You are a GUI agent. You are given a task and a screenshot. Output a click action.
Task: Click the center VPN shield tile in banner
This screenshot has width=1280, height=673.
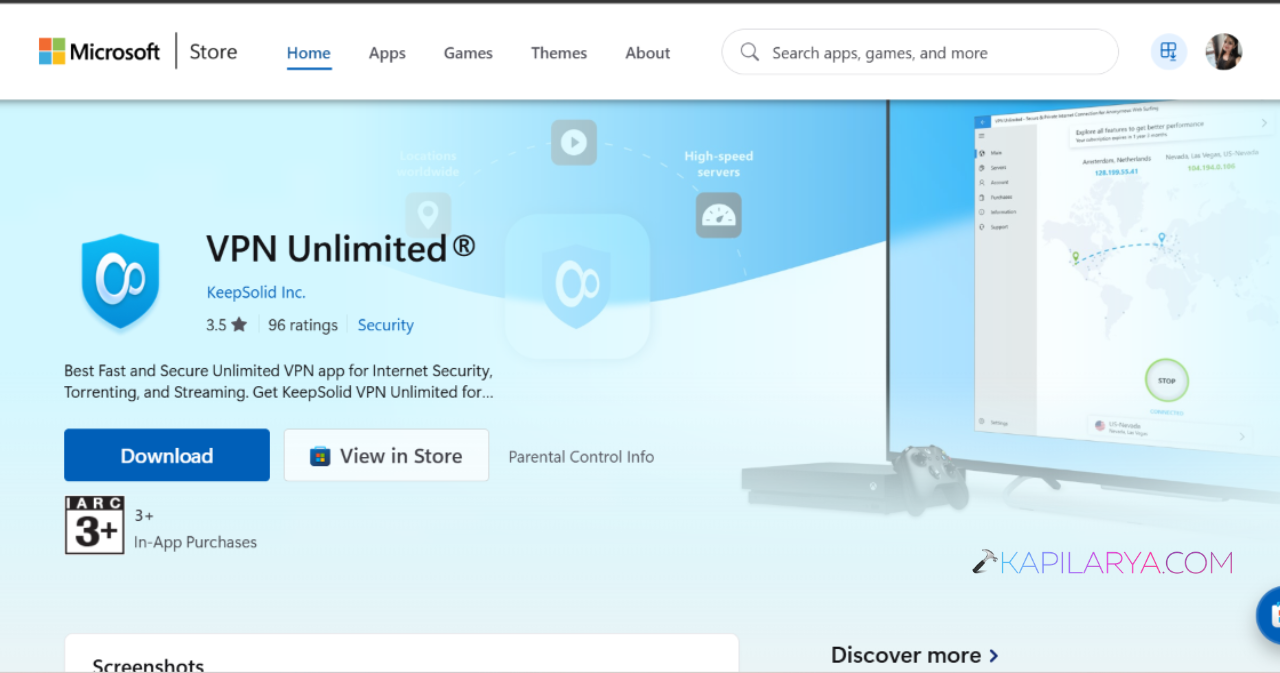coord(577,286)
